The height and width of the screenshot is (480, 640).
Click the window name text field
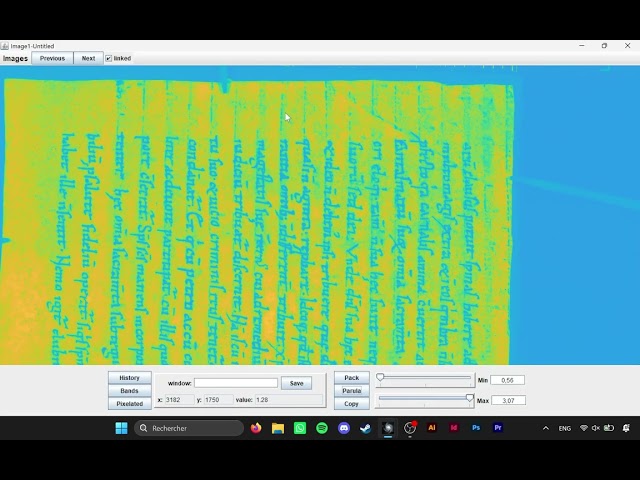[x=236, y=383]
